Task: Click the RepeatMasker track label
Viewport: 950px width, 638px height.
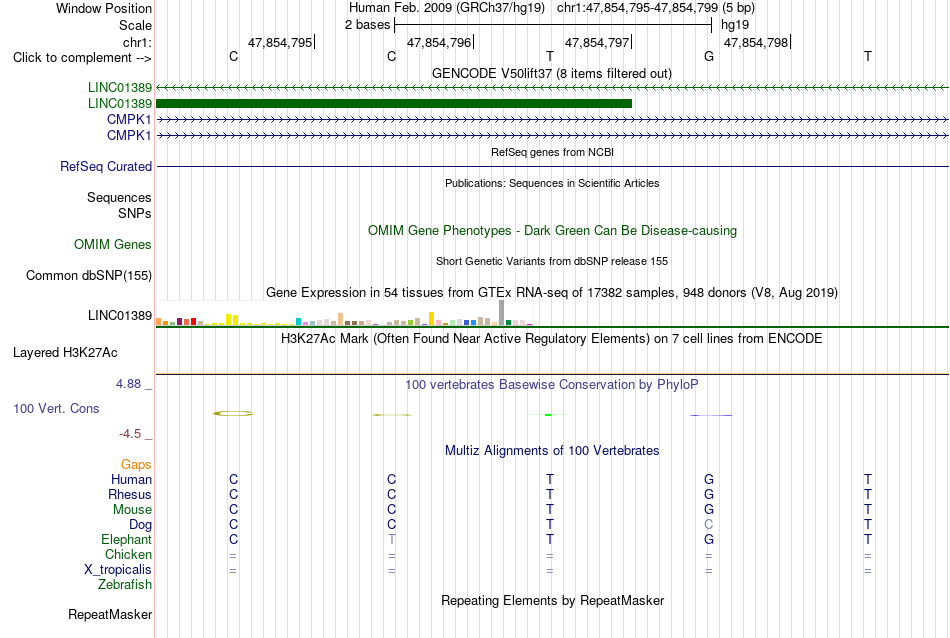Action: pos(110,614)
